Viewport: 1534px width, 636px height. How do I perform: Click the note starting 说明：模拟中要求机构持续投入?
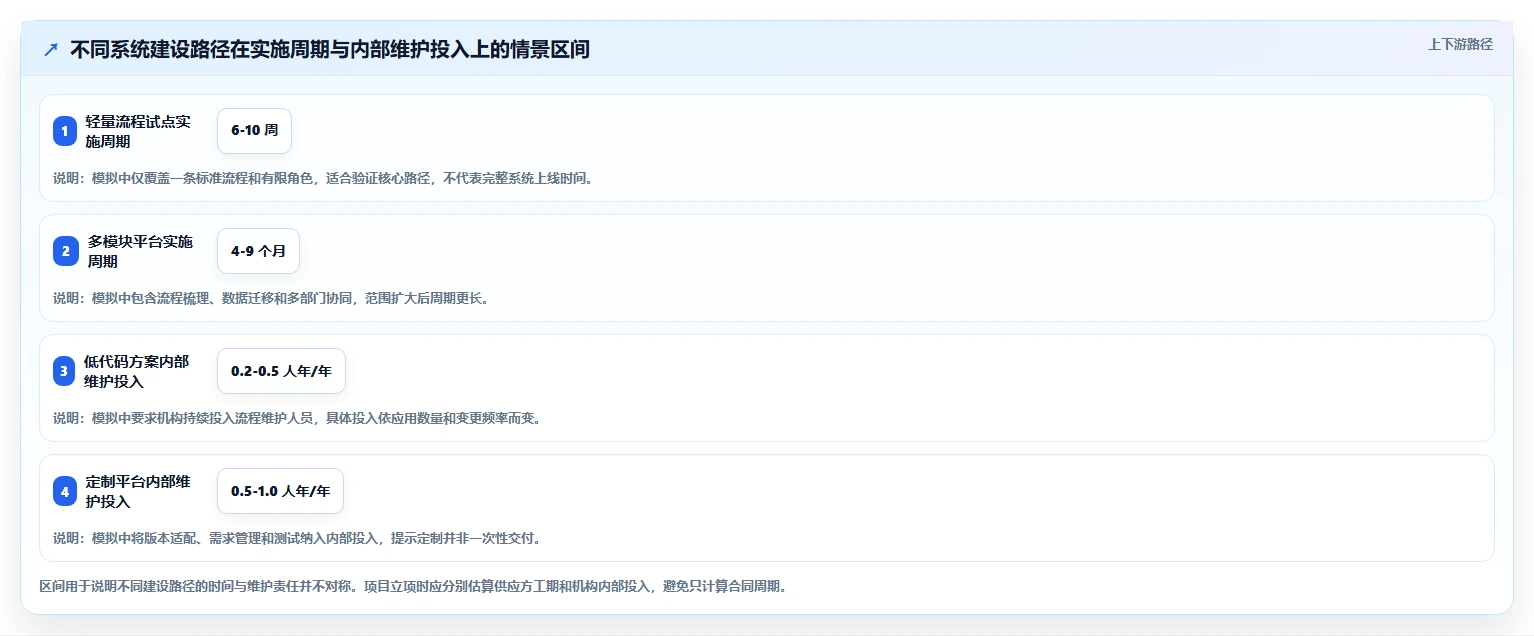(x=297, y=419)
